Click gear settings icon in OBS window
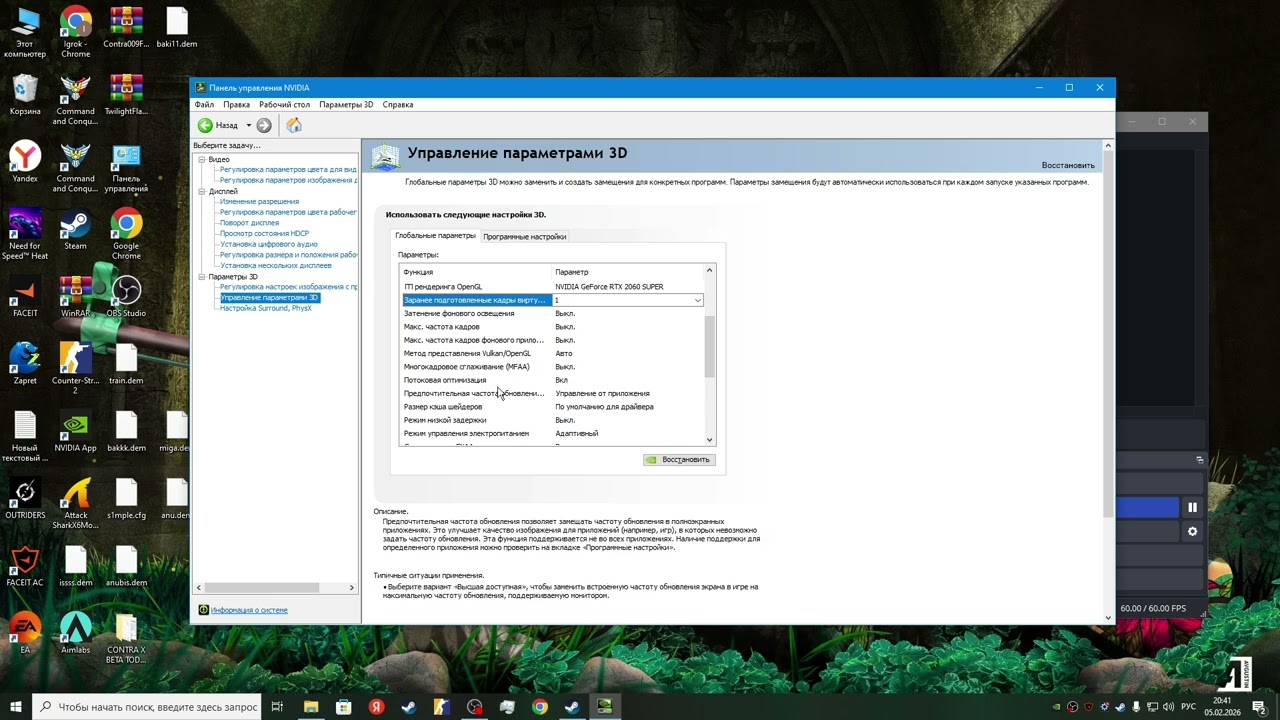The width and height of the screenshot is (1280, 720). (1192, 532)
